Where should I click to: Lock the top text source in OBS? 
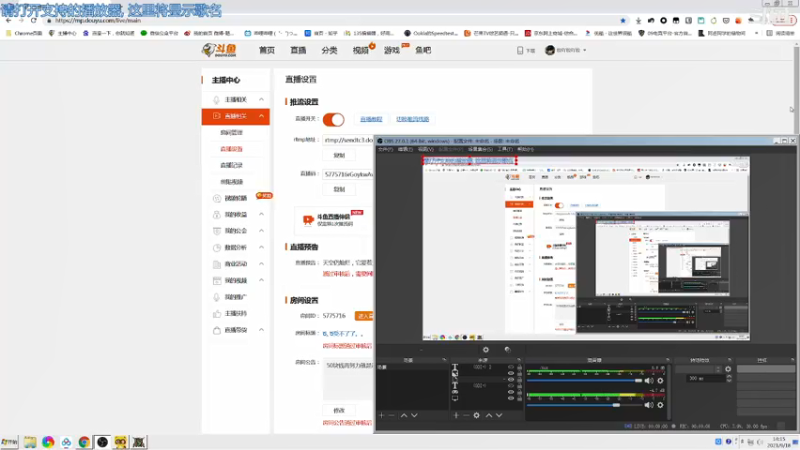519,367
